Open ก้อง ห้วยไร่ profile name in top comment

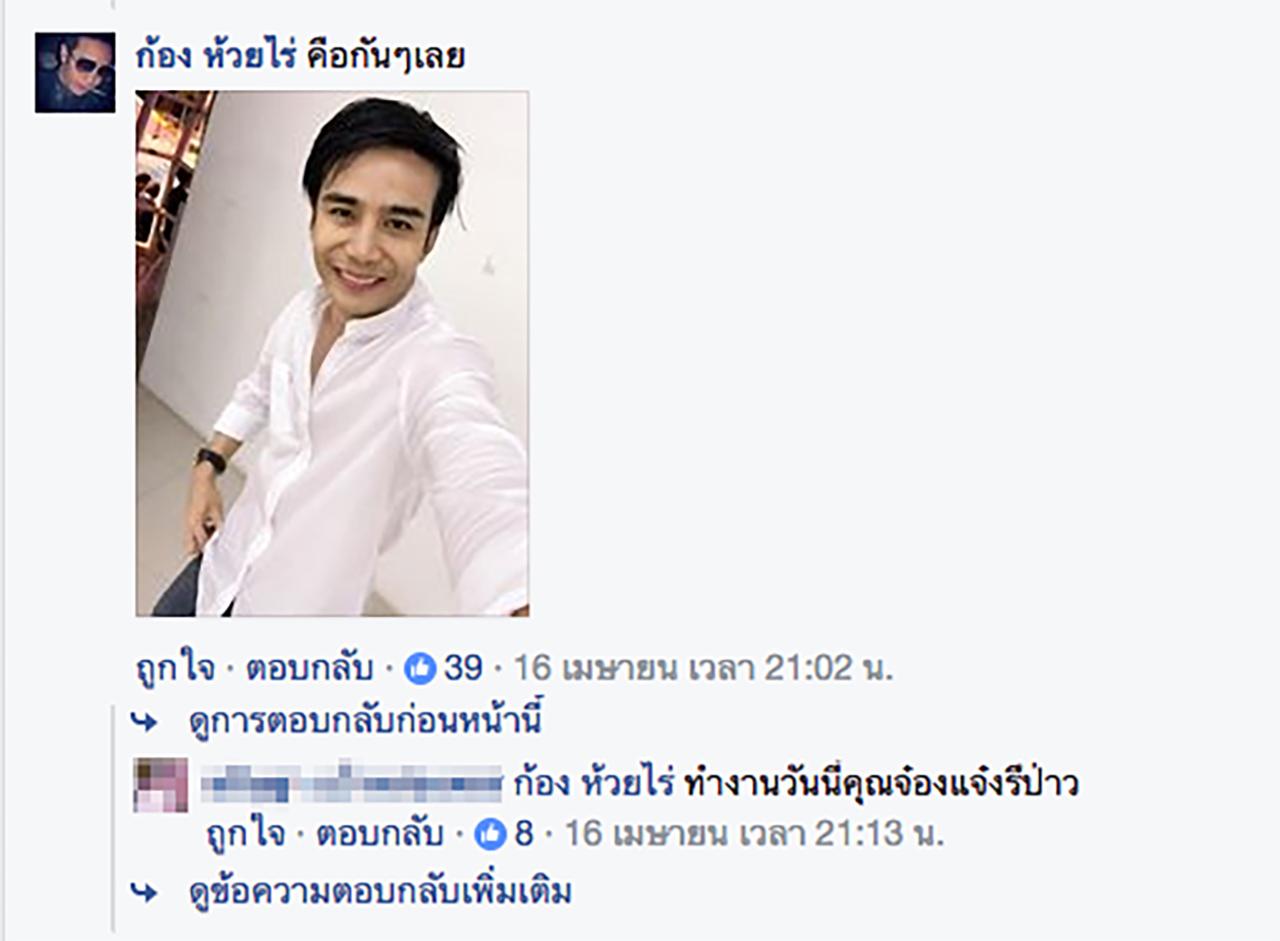tap(215, 56)
